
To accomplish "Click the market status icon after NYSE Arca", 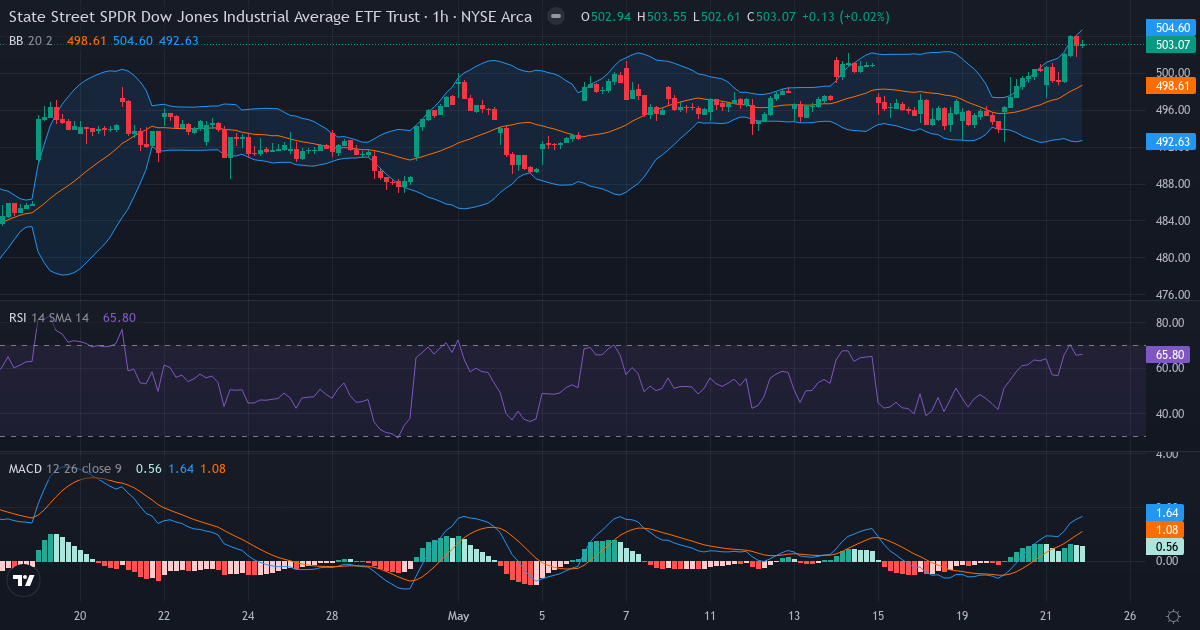I will click(556, 17).
